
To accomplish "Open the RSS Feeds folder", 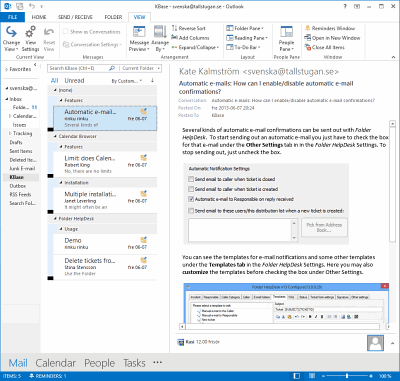I will (20, 194).
